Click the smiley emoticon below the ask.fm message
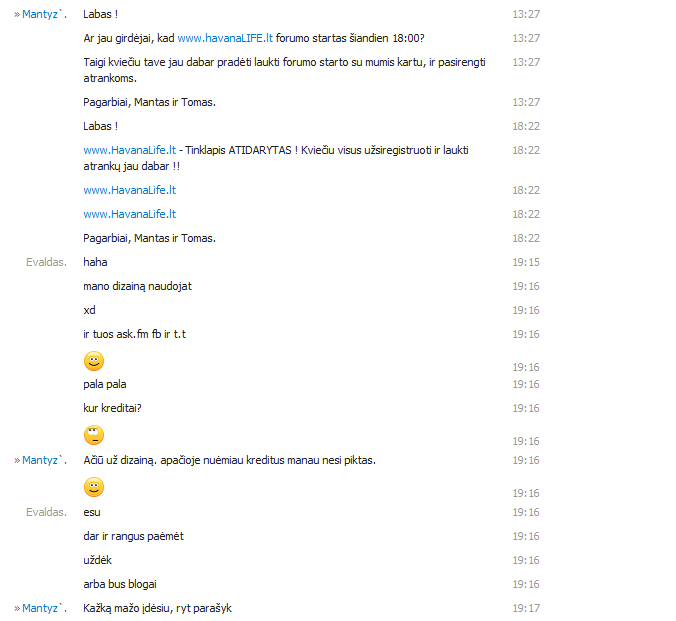Screen dimensions: 676x621 94,361
